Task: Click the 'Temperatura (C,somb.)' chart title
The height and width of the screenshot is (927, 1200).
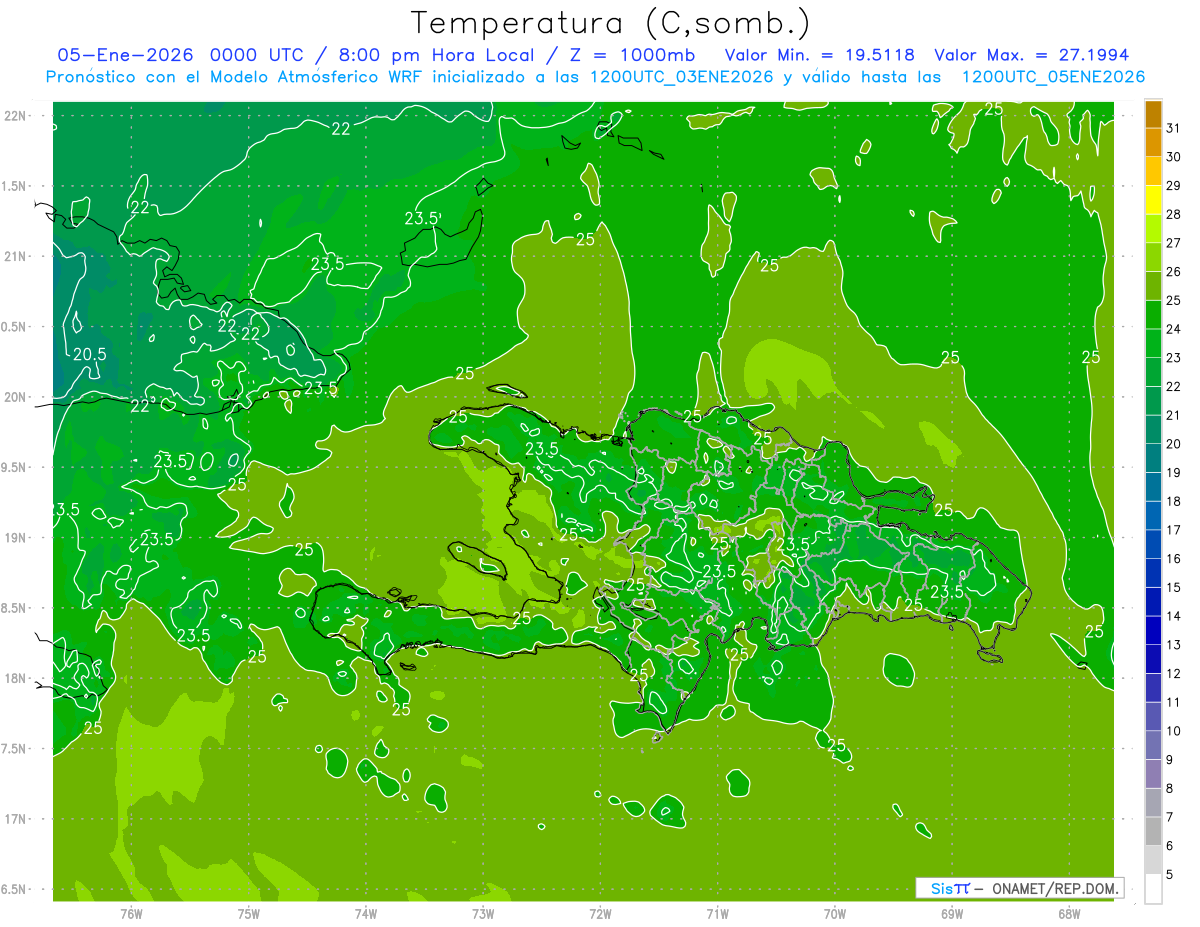Action: point(610,23)
